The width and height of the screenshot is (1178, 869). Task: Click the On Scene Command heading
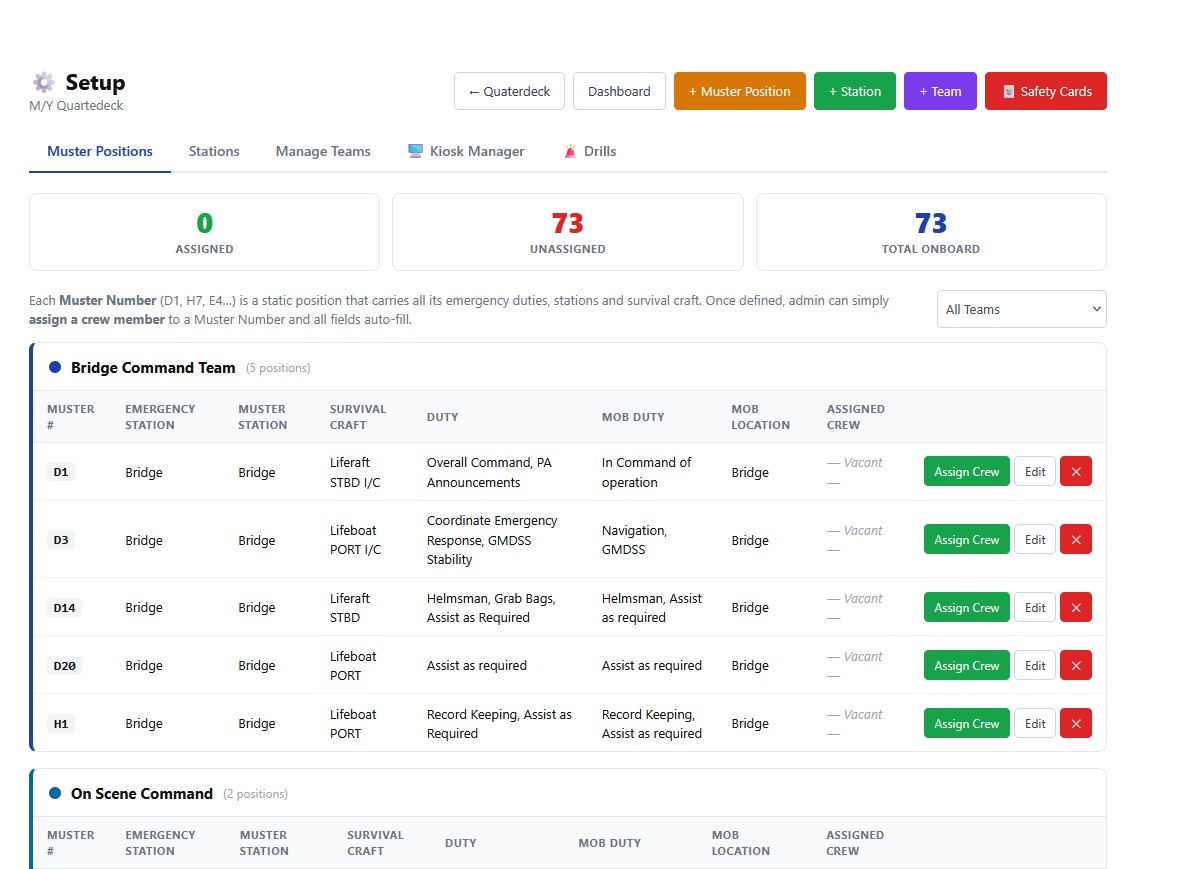pos(142,793)
